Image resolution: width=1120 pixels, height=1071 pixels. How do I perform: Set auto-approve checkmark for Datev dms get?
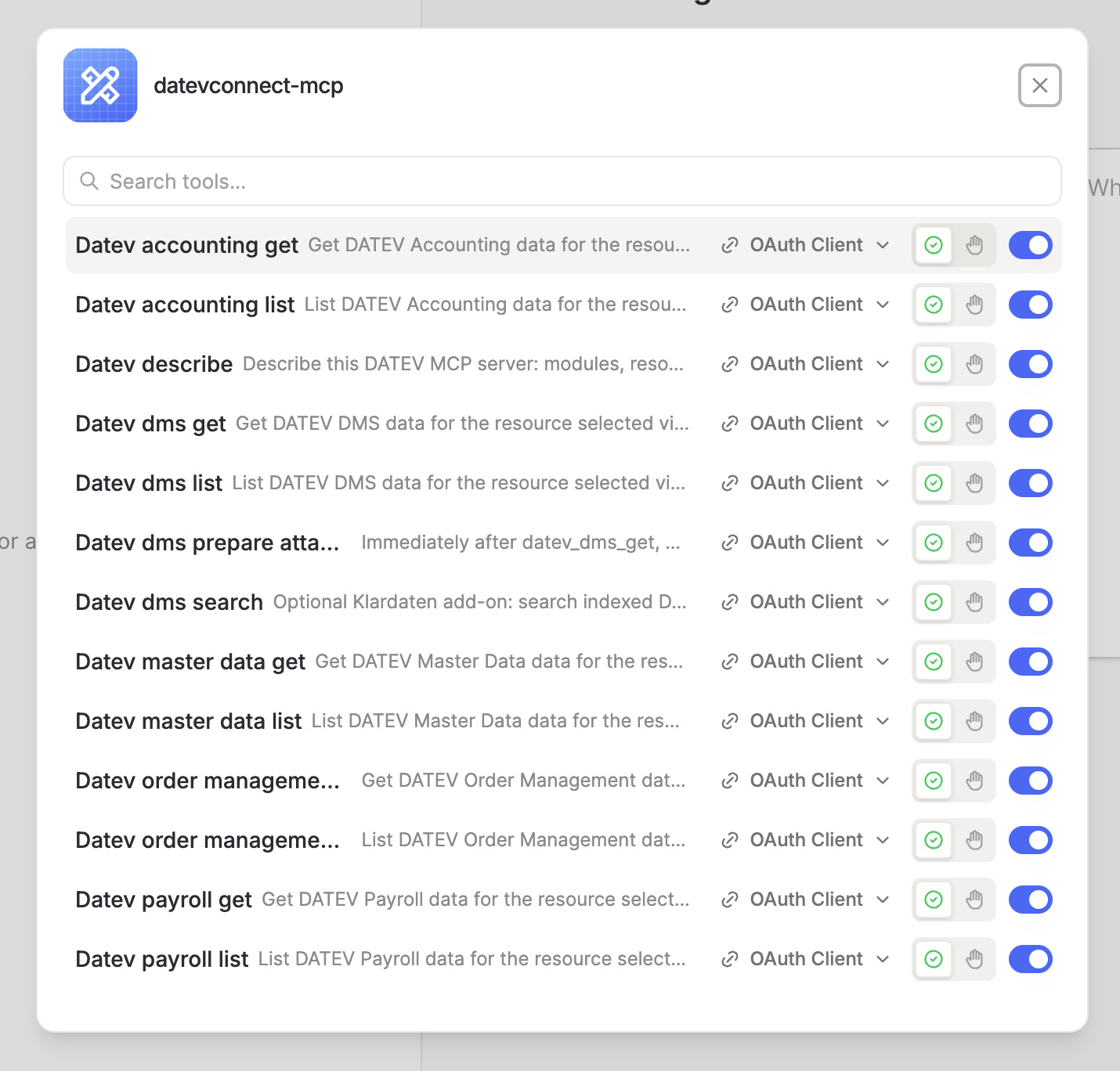coord(934,424)
